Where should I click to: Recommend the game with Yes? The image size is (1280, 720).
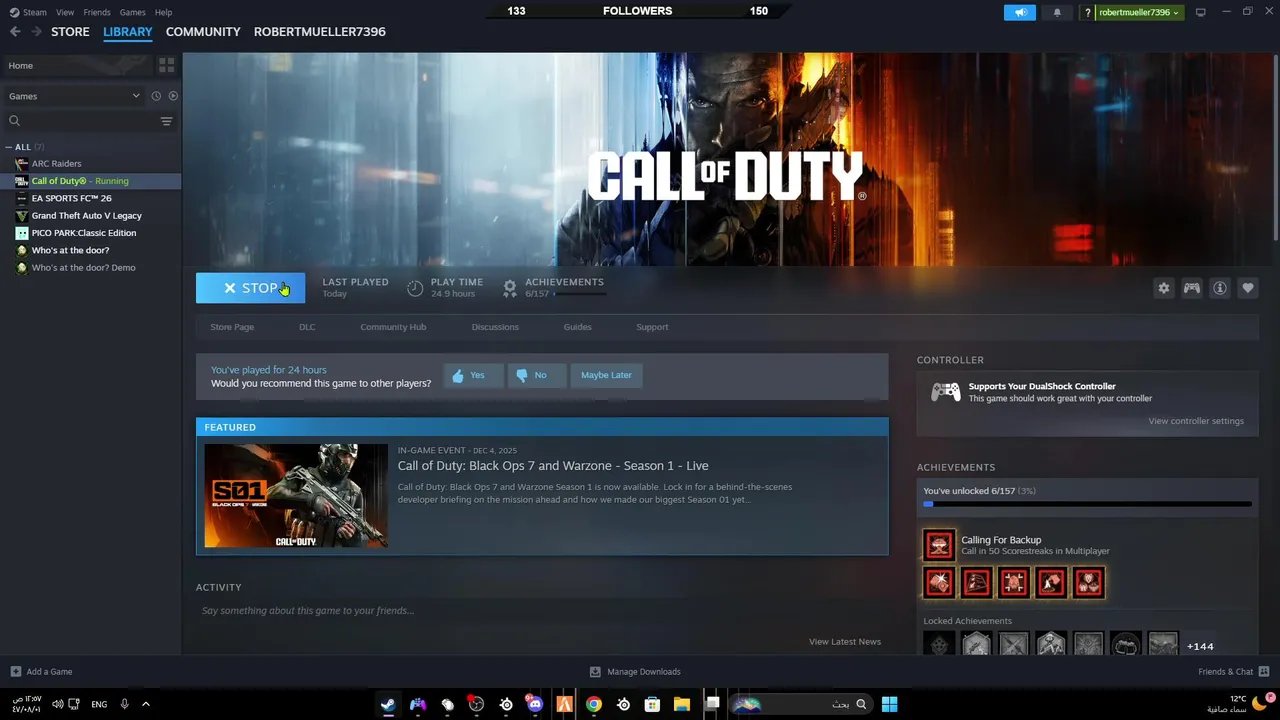click(473, 375)
